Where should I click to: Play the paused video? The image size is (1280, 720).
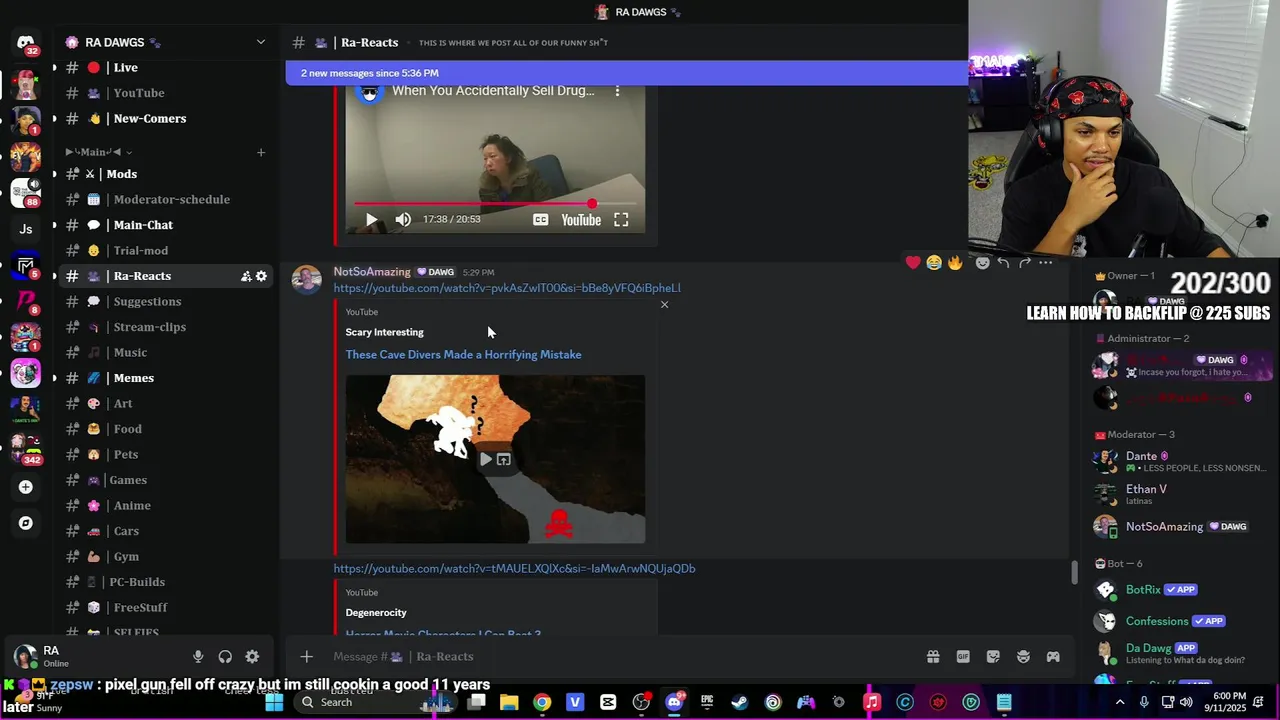pos(371,220)
